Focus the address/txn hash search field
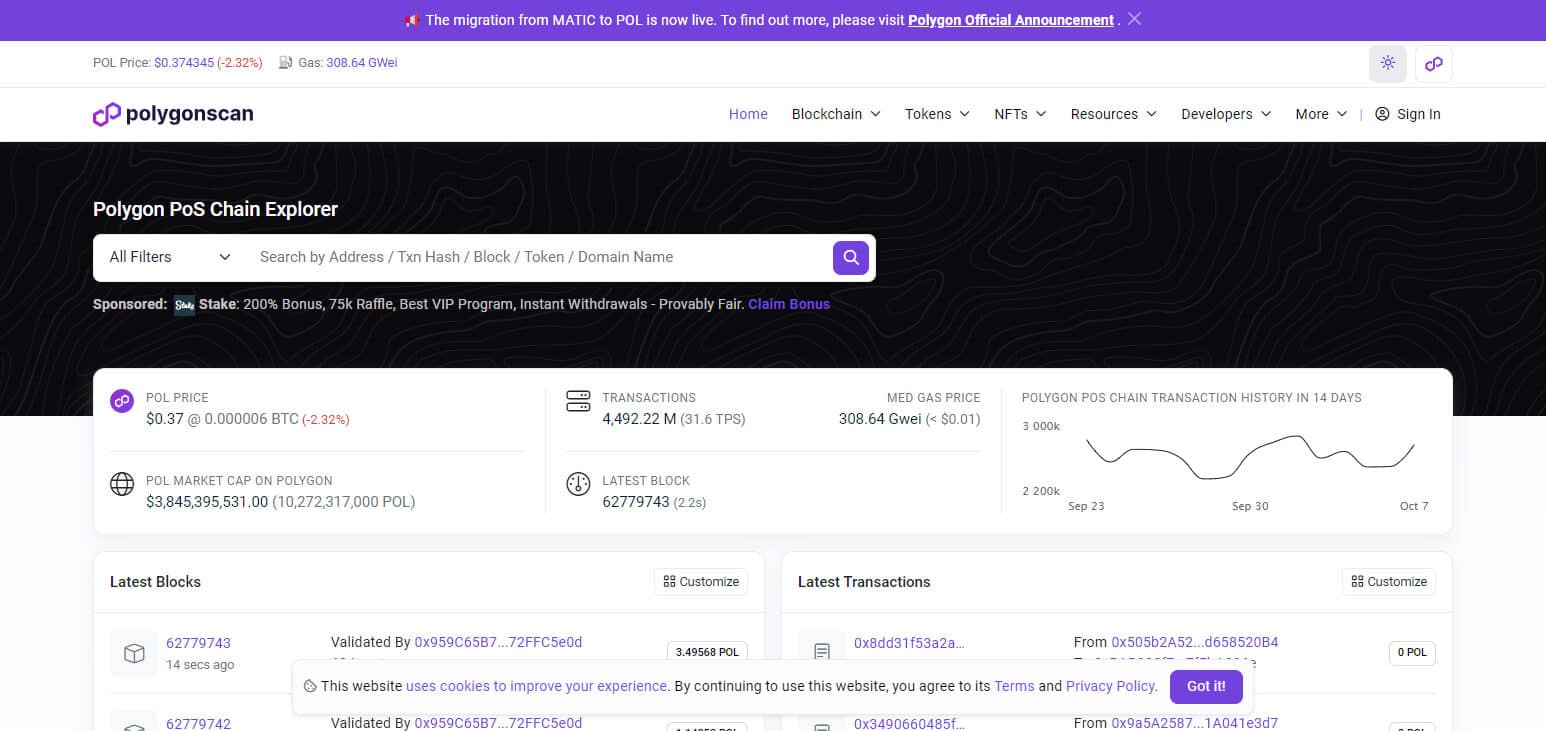This screenshot has height=731, width=1546. click(x=540, y=257)
